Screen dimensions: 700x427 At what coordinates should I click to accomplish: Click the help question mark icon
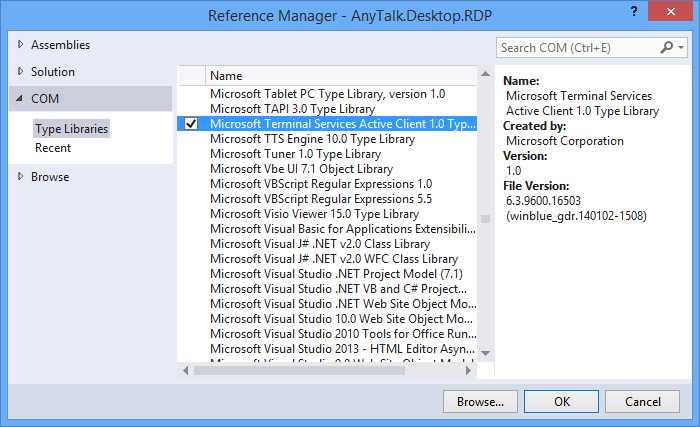click(634, 11)
